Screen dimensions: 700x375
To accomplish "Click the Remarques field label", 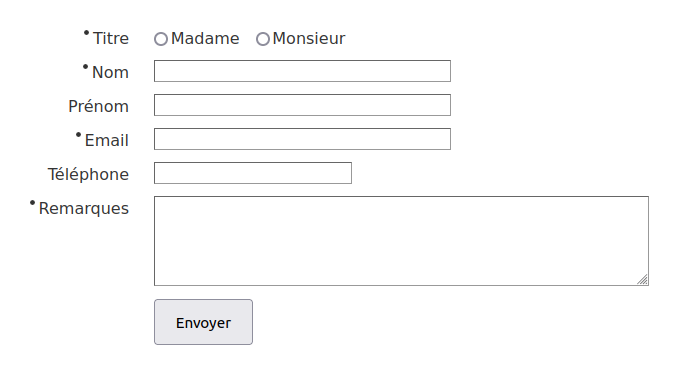I will (83, 208).
